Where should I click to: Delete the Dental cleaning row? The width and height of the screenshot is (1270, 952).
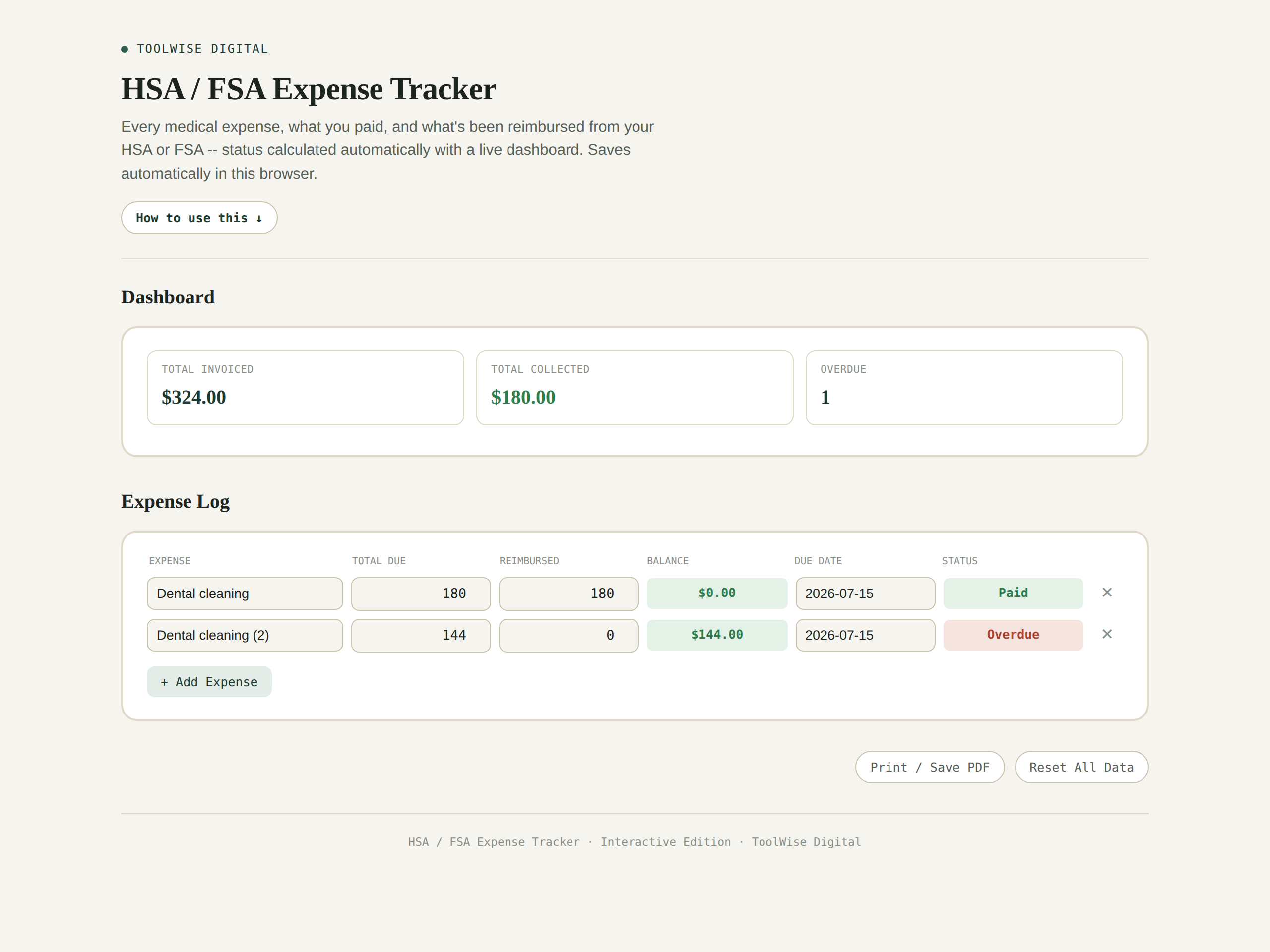tap(1107, 592)
